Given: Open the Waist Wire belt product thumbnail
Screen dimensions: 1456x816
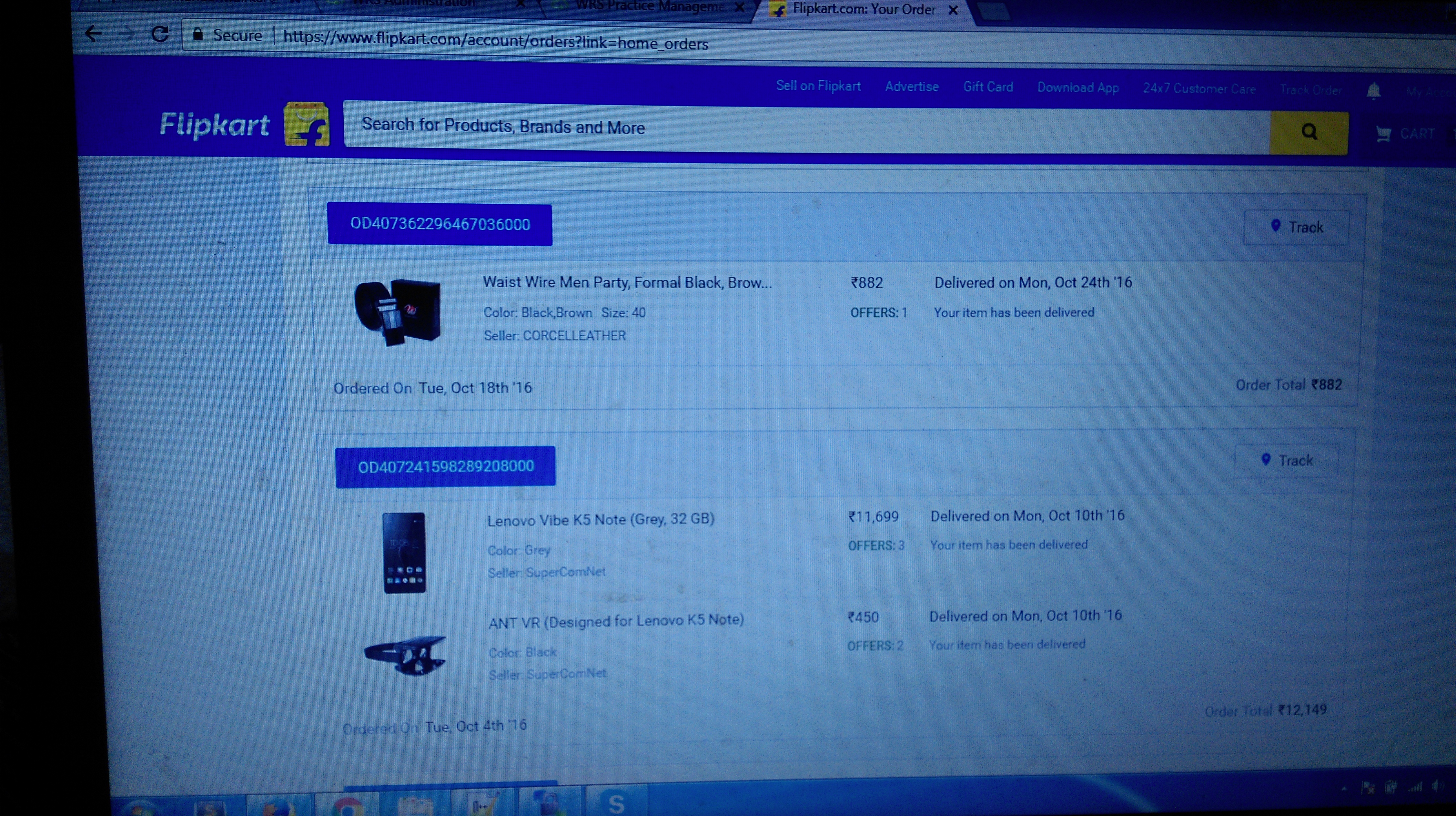Looking at the screenshot, I should (397, 312).
